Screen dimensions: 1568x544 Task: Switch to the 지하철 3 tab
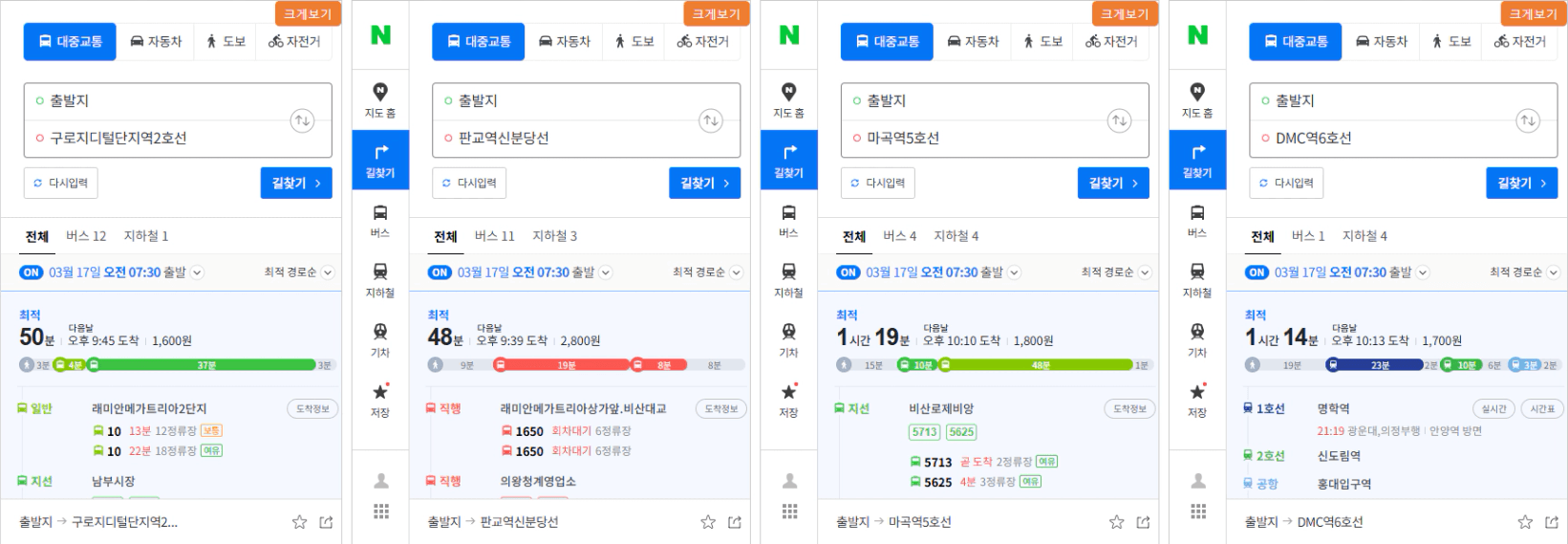[x=554, y=236]
